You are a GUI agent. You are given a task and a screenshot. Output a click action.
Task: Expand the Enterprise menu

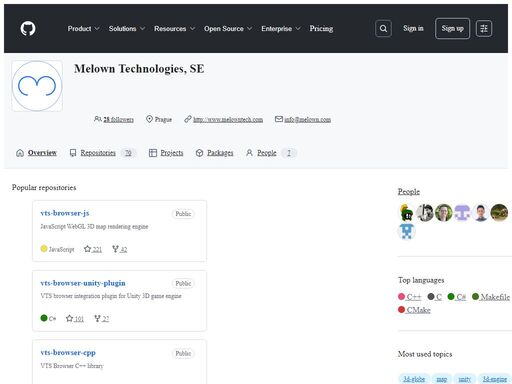[x=281, y=29]
